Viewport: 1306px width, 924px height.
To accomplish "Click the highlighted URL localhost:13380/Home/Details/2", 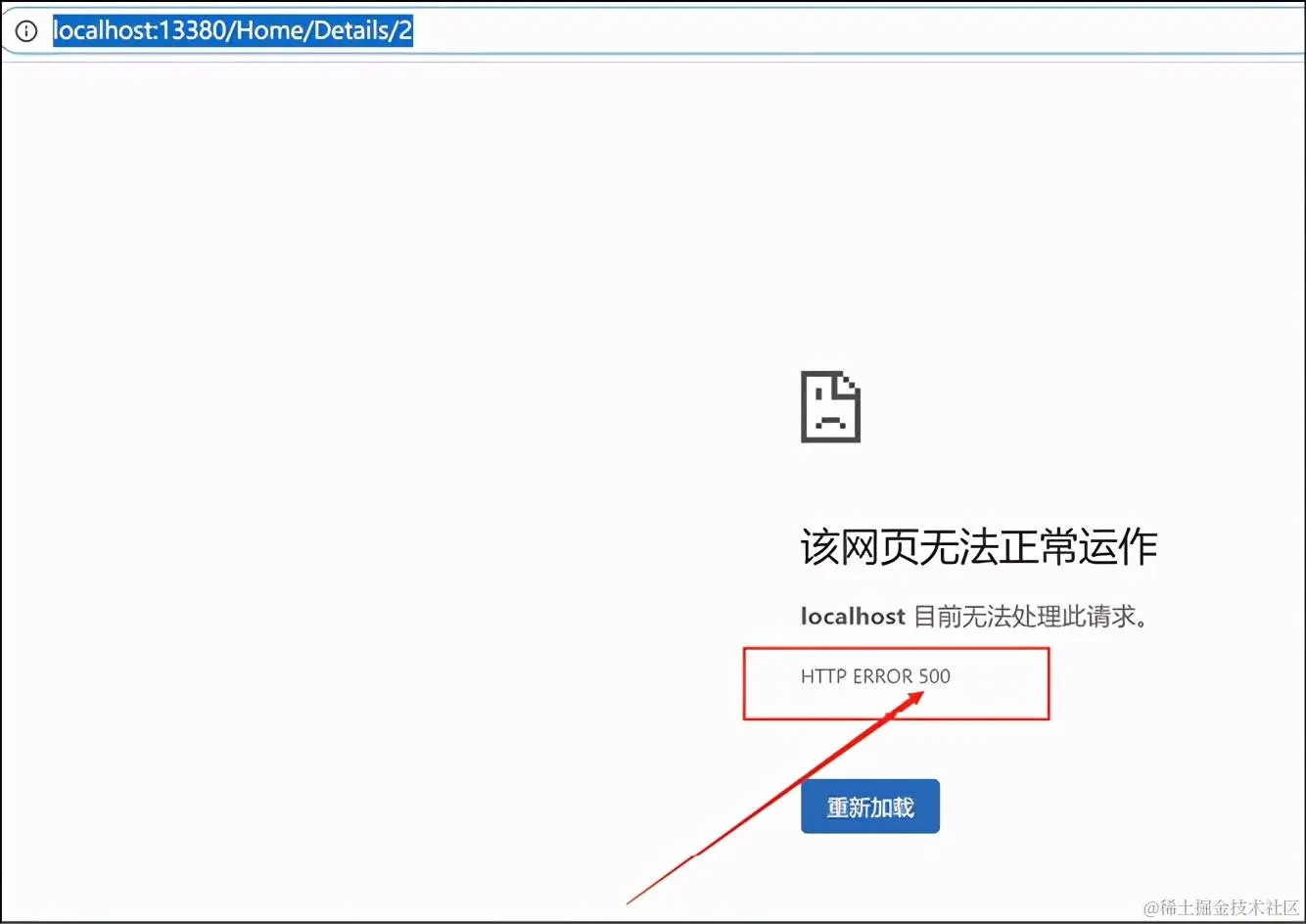I will tap(232, 30).
